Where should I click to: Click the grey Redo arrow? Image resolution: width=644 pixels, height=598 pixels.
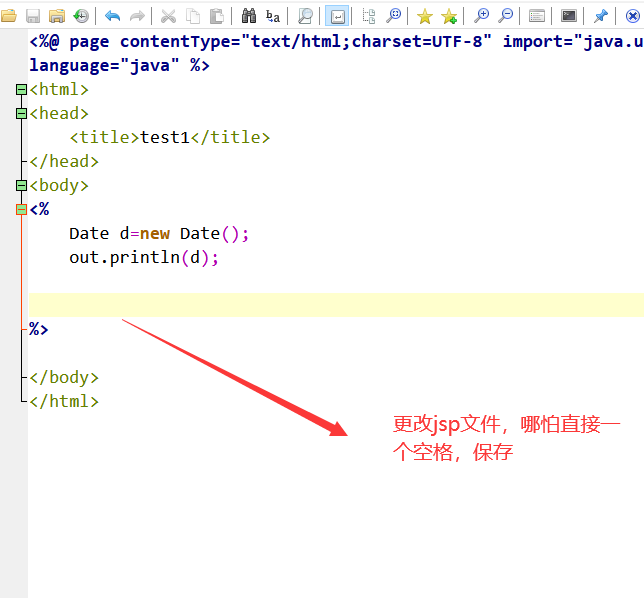coord(137,16)
